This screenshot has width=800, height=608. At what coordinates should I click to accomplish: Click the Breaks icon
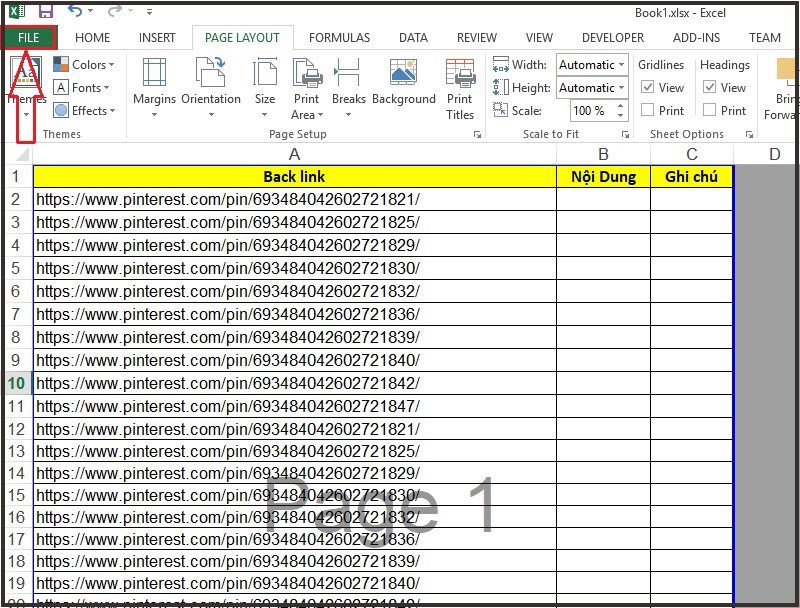click(x=347, y=71)
